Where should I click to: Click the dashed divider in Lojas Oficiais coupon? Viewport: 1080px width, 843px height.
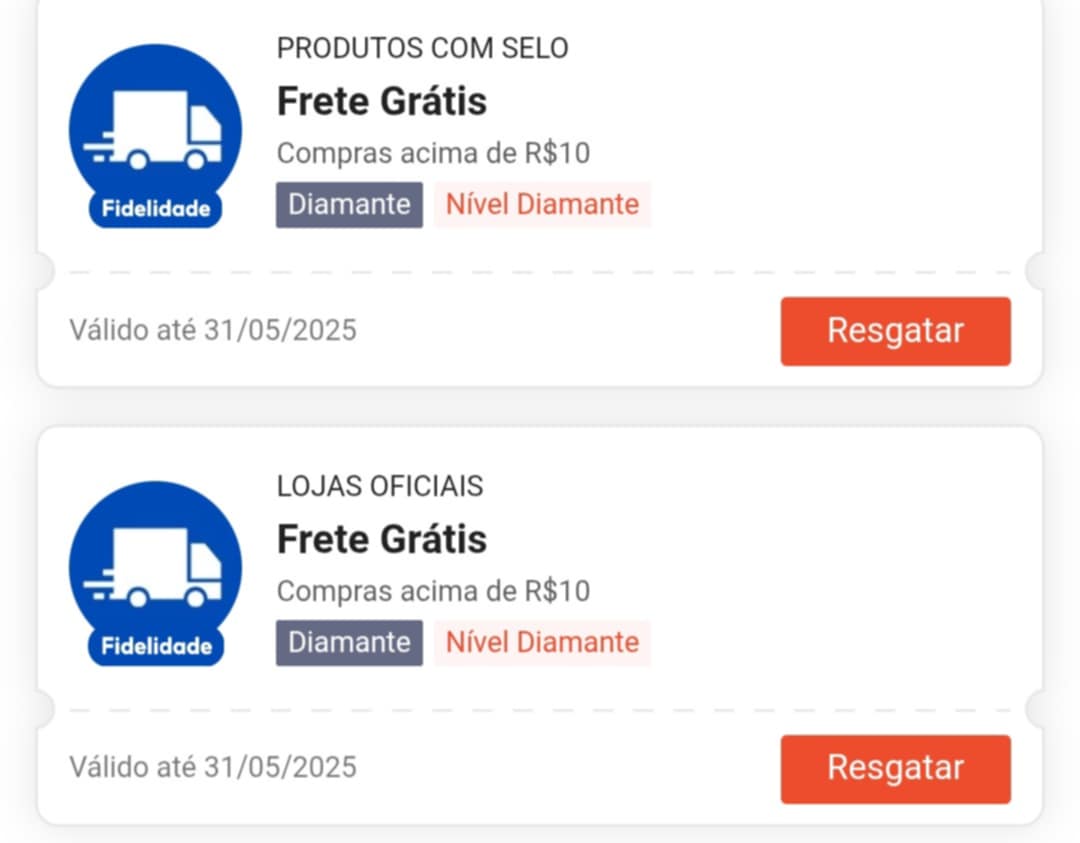tap(539, 710)
